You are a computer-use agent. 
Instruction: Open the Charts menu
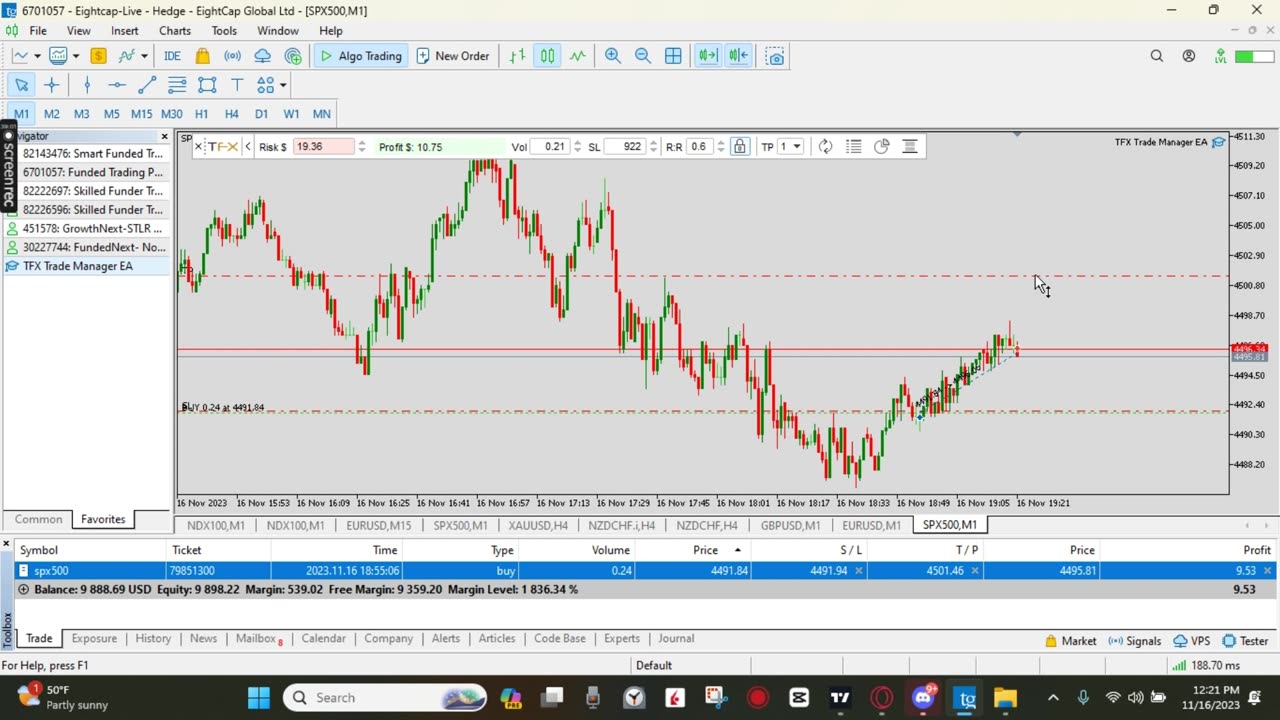pos(175,31)
